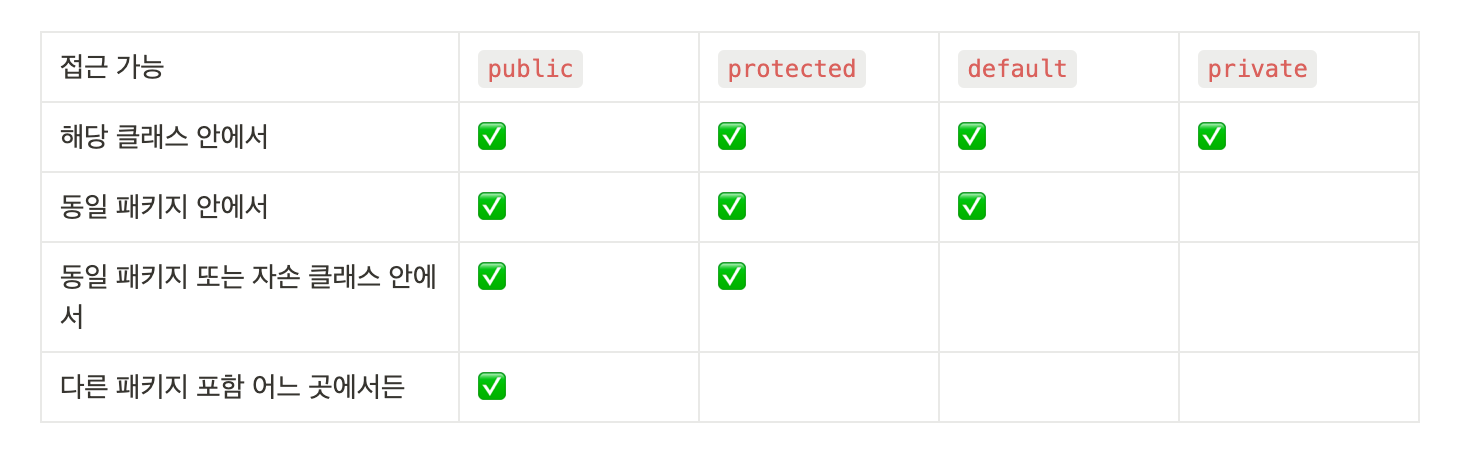
Task: Select the default code label in header
Action: 1017,69
